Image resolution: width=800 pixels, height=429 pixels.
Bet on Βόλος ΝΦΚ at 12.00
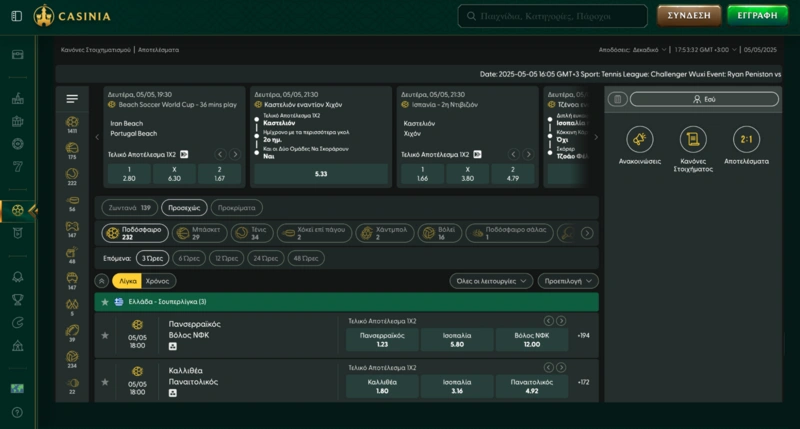click(532, 340)
